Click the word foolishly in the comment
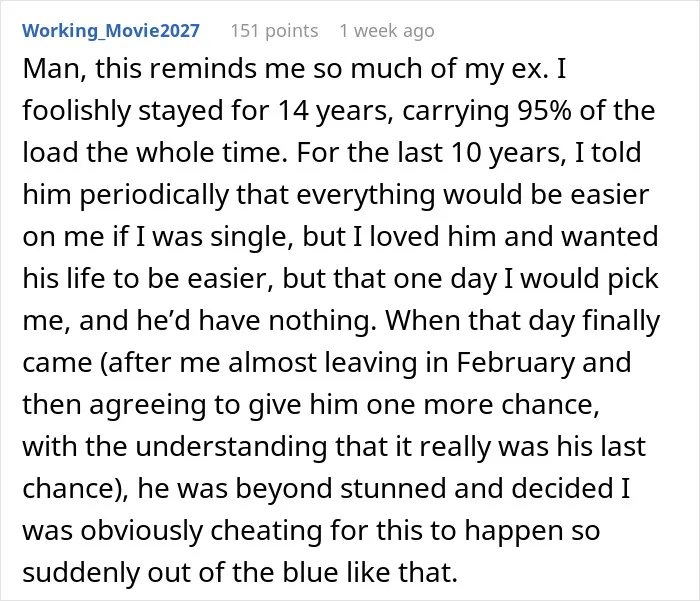Screen dimensions: 700x601 76,111
